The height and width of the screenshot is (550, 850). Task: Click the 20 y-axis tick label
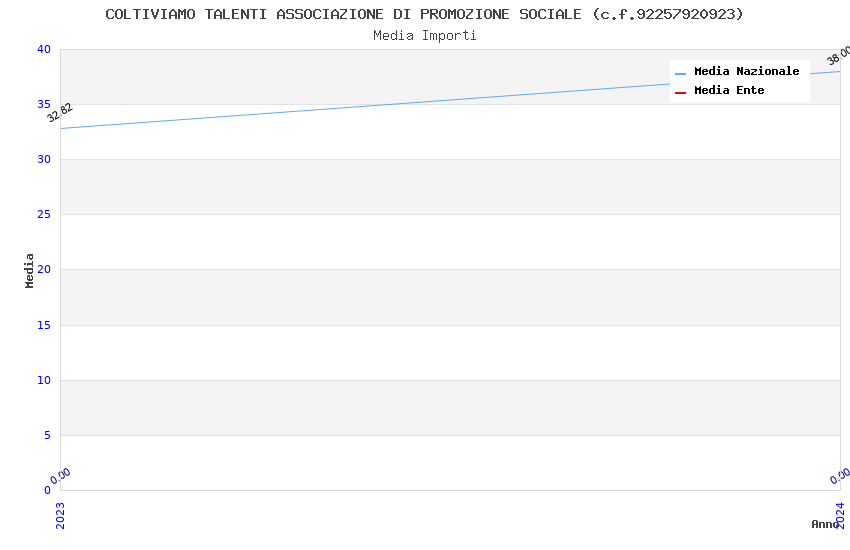[x=43, y=270]
